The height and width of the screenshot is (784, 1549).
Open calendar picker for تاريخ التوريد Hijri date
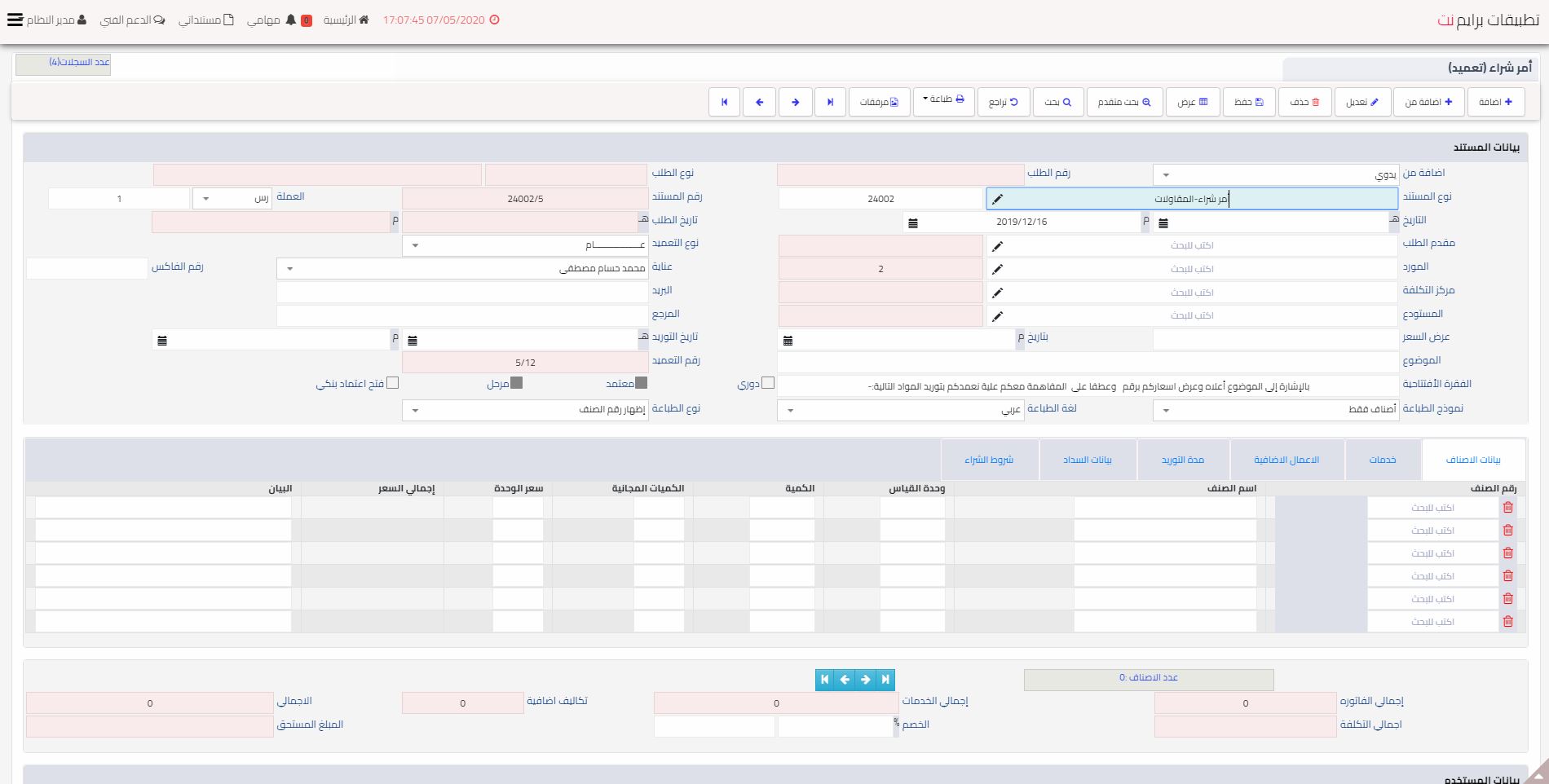pyautogui.click(x=413, y=341)
